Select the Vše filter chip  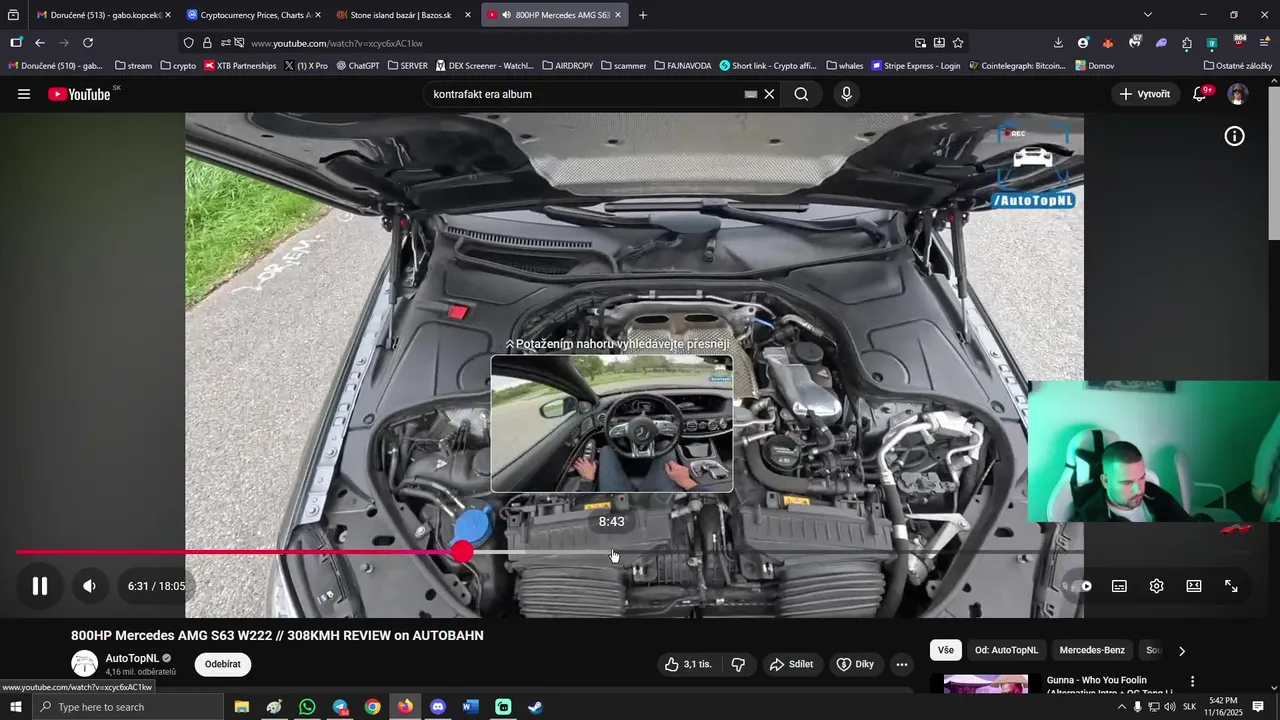pos(946,650)
